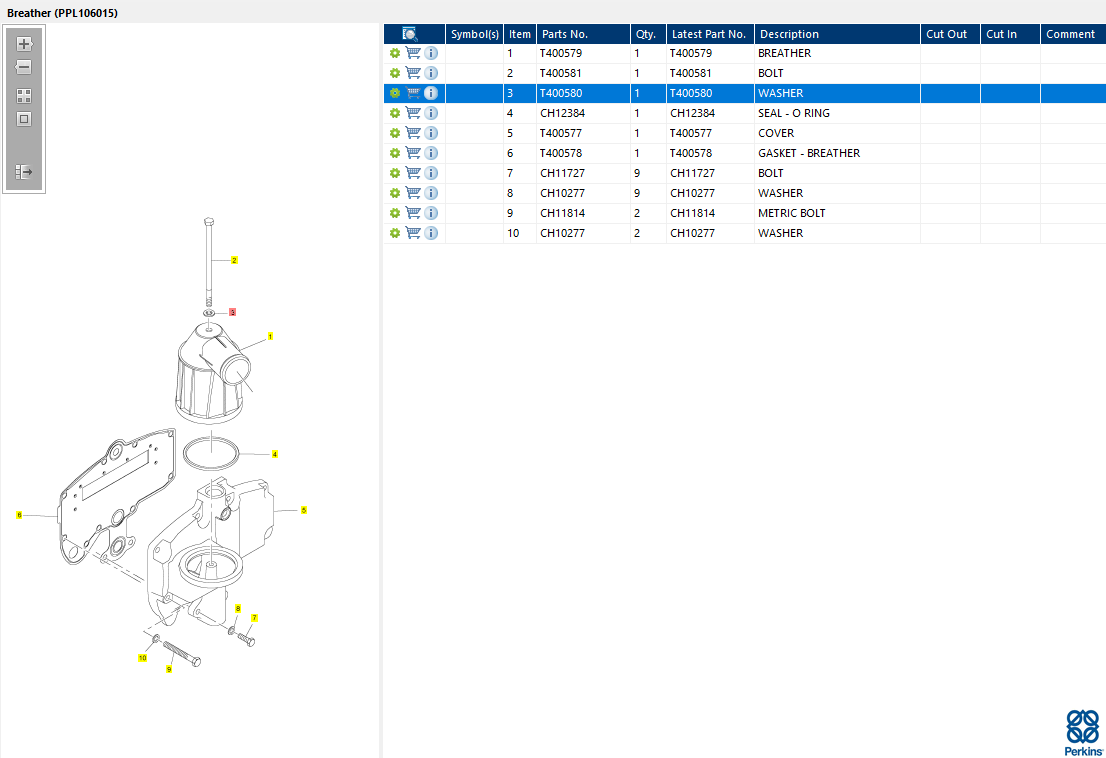1106x758 pixels.
Task: Click green gear icon for item 10 WASHER
Action: click(395, 233)
